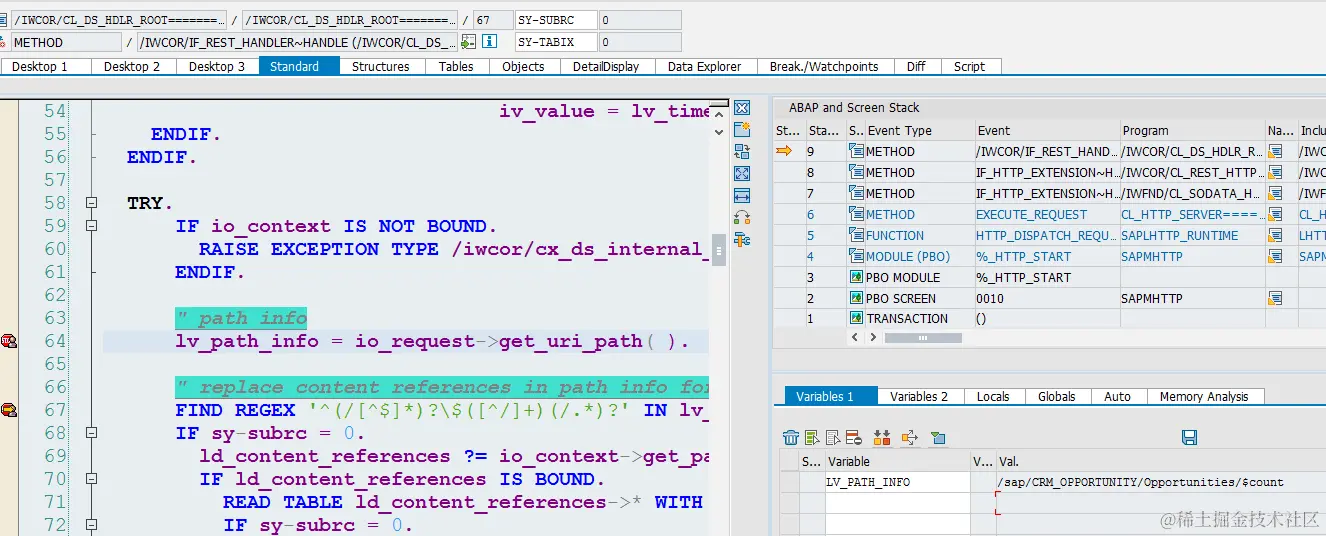This screenshot has width=1326, height=536.
Task: Click the /sap/CRM_OPPORTUNITY value cell
Action: [1160, 482]
